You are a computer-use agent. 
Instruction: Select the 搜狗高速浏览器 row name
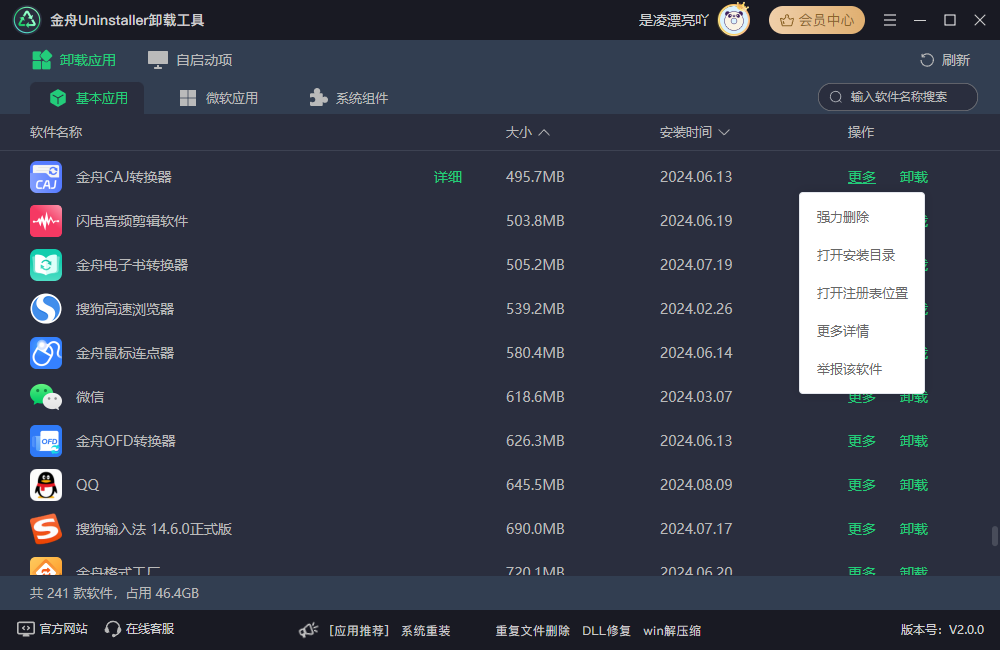125,309
